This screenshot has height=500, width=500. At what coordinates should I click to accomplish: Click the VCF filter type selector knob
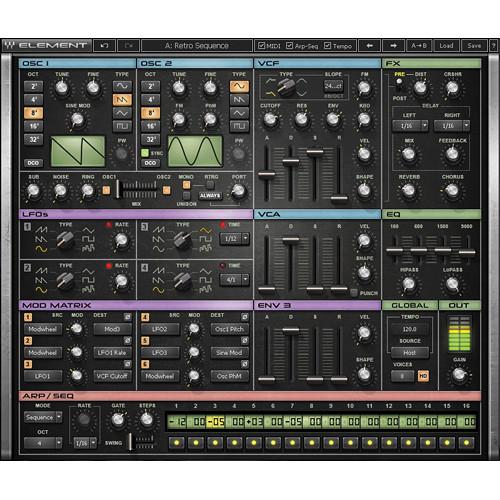(286, 88)
